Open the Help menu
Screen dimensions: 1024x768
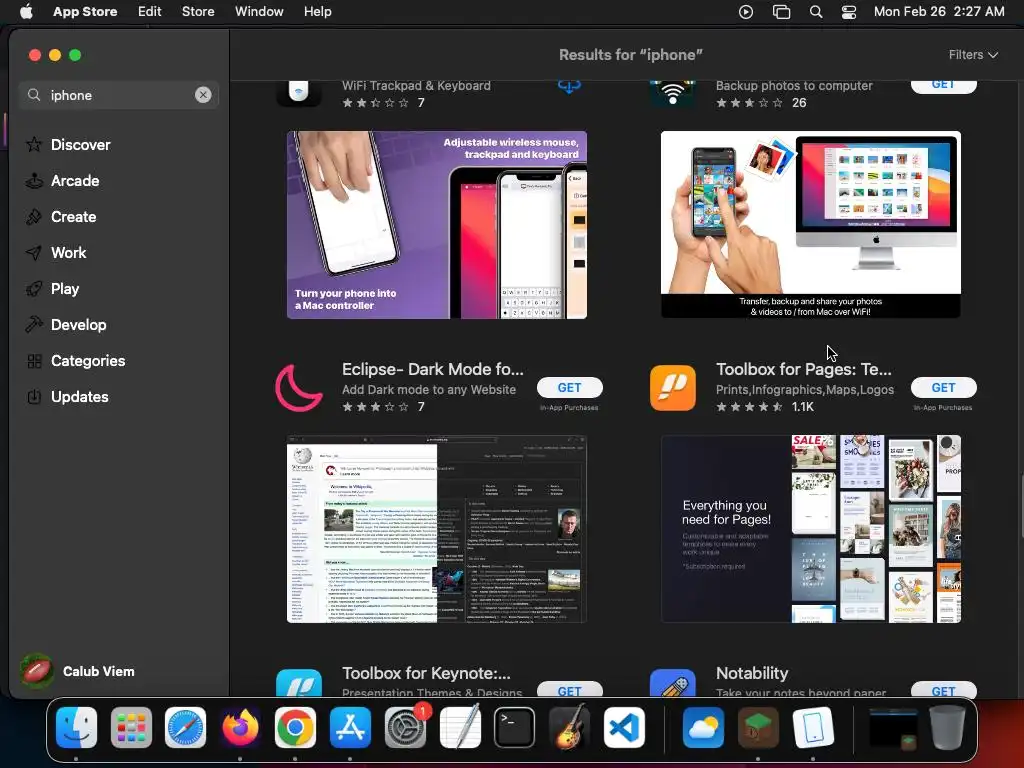(317, 12)
